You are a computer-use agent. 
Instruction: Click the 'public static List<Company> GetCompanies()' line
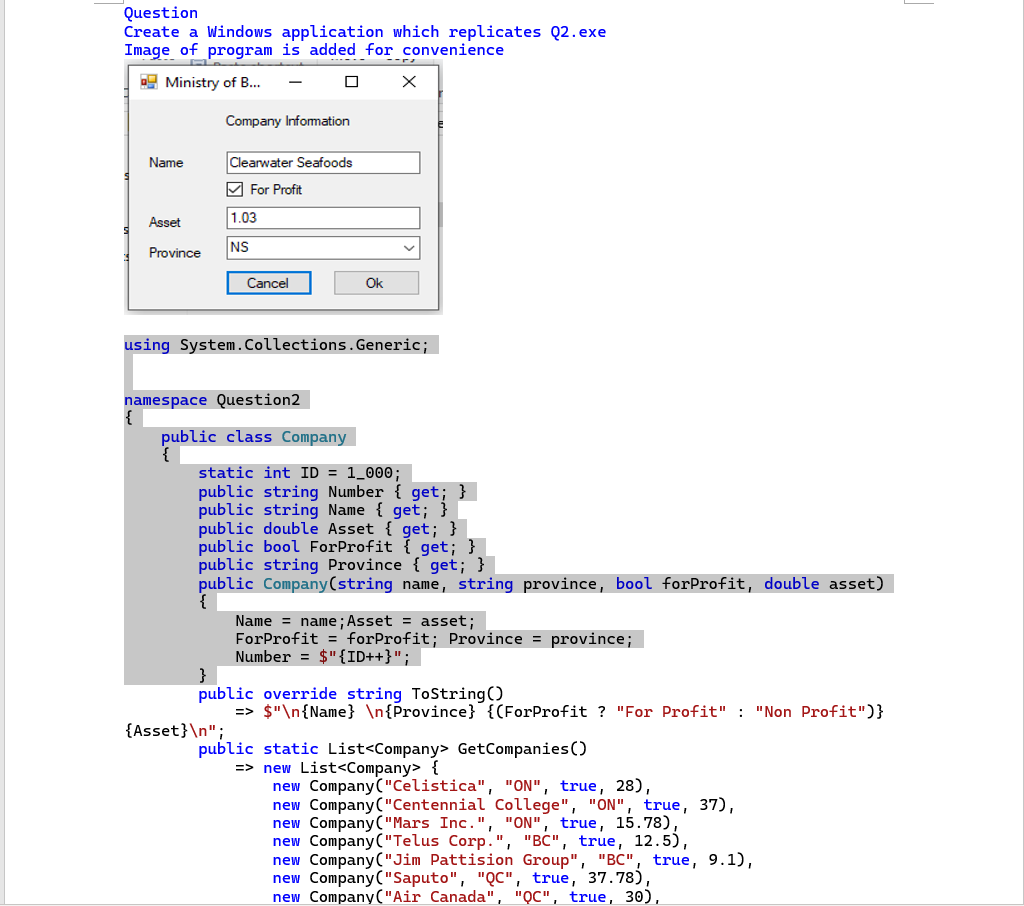pos(392,749)
